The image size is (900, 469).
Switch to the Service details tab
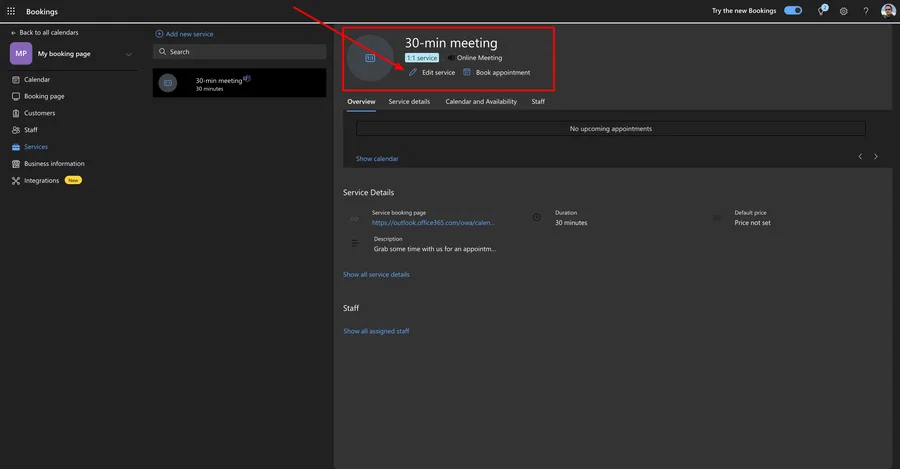[409, 102]
